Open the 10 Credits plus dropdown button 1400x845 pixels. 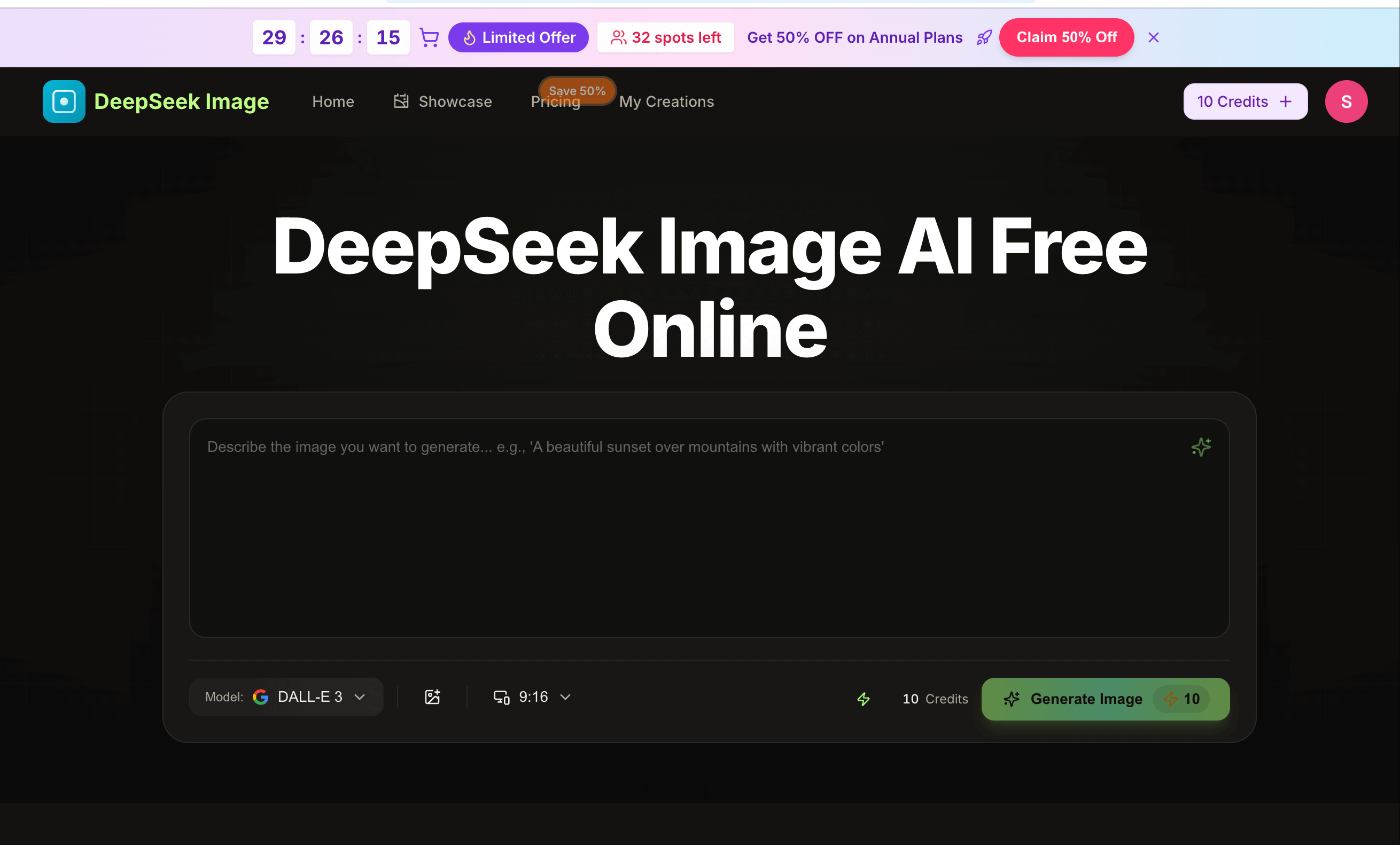1245,101
